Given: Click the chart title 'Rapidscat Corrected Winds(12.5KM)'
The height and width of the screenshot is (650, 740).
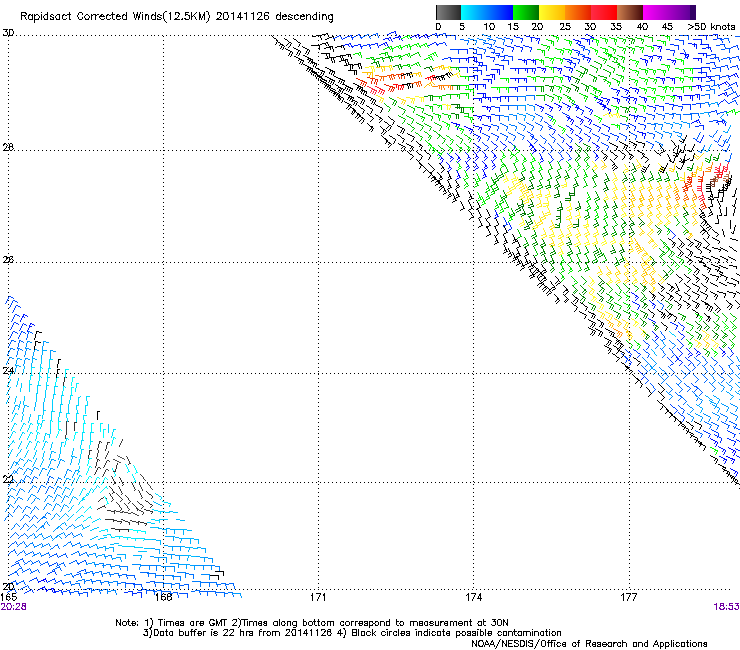Looking at the screenshot, I should click(115, 17).
